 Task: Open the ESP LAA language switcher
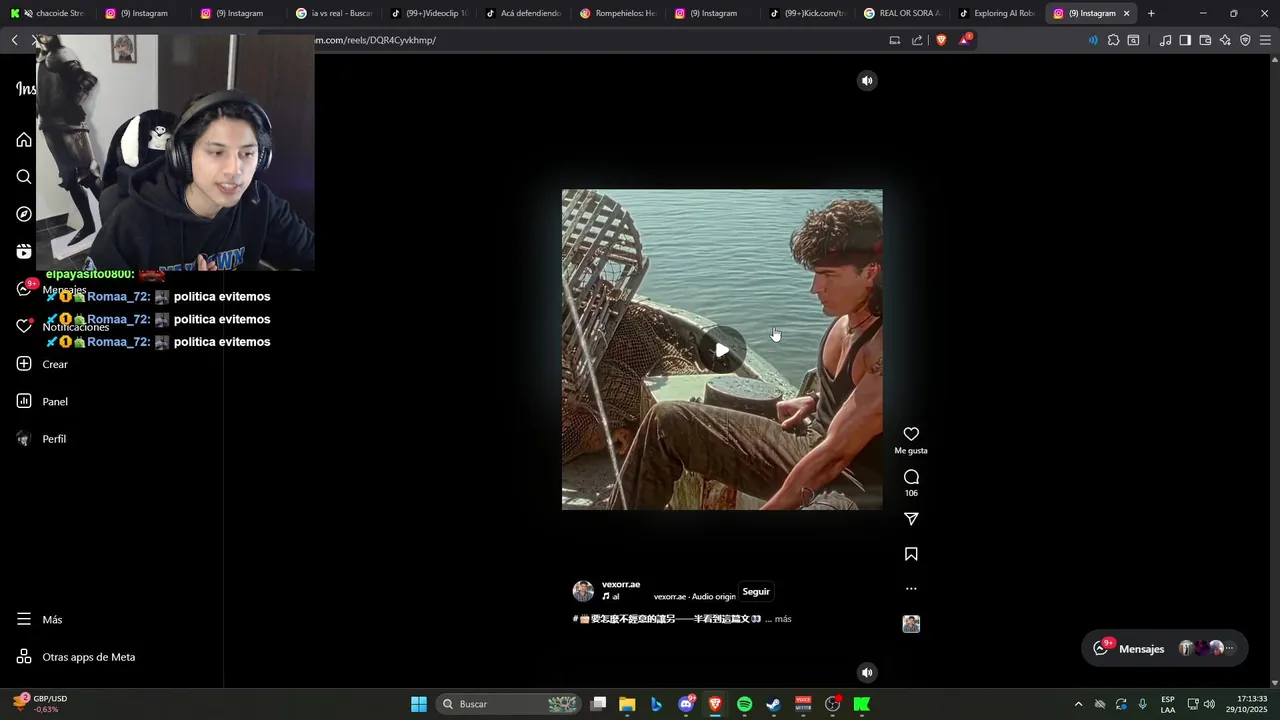1168,704
